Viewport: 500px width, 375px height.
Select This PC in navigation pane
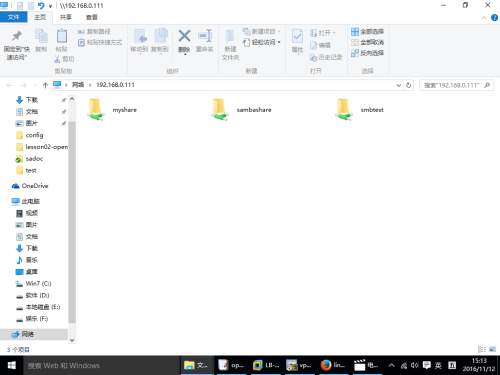coord(26,201)
